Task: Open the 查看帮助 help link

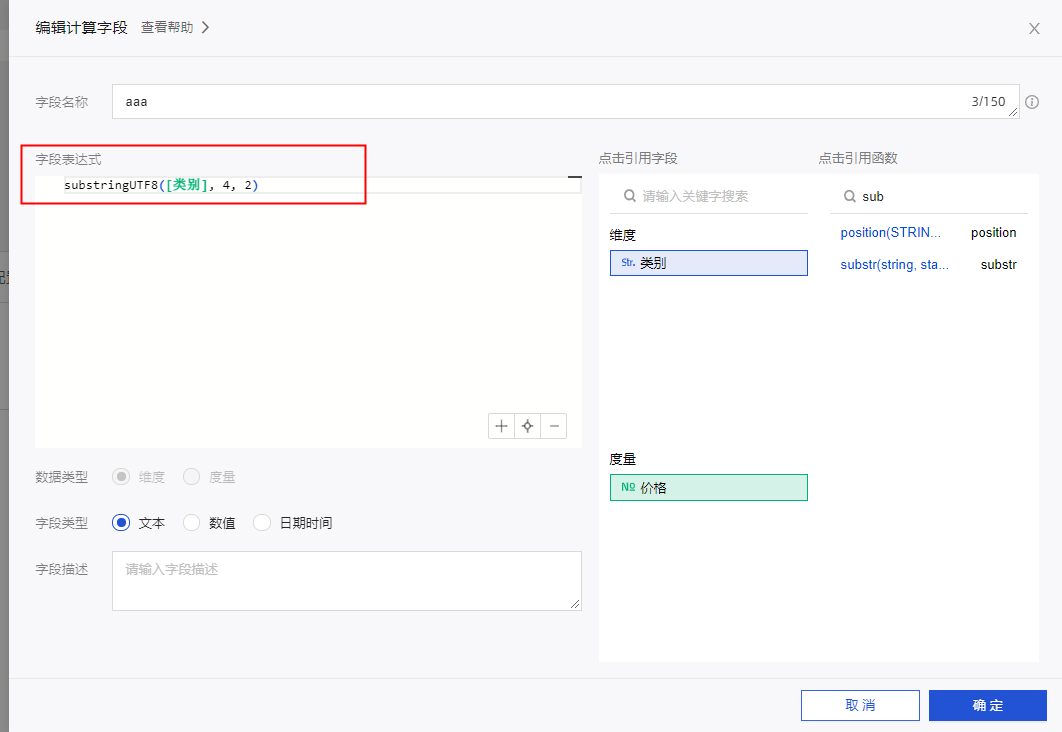Action: point(167,27)
